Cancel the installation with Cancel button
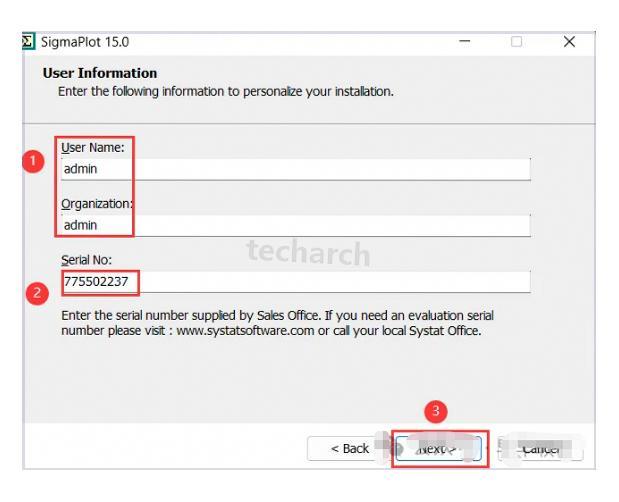This screenshot has height=502, width=619. (x=542, y=449)
